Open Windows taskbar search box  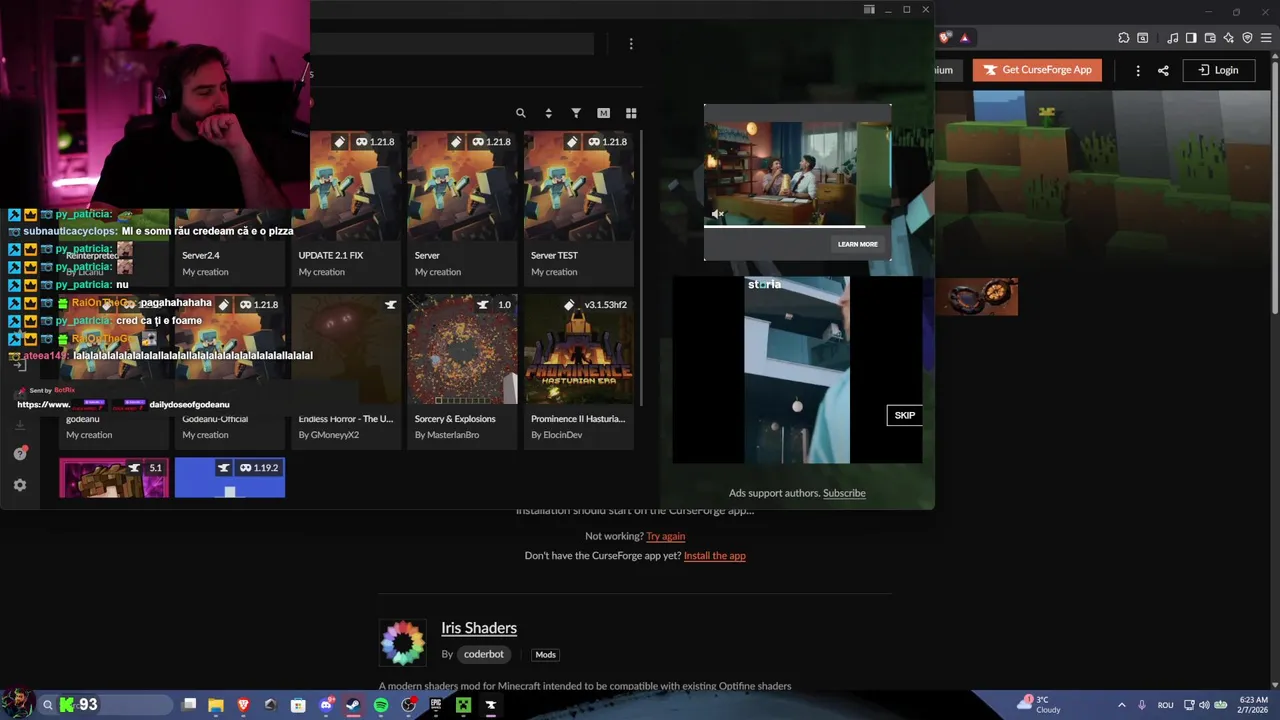[x=105, y=705]
